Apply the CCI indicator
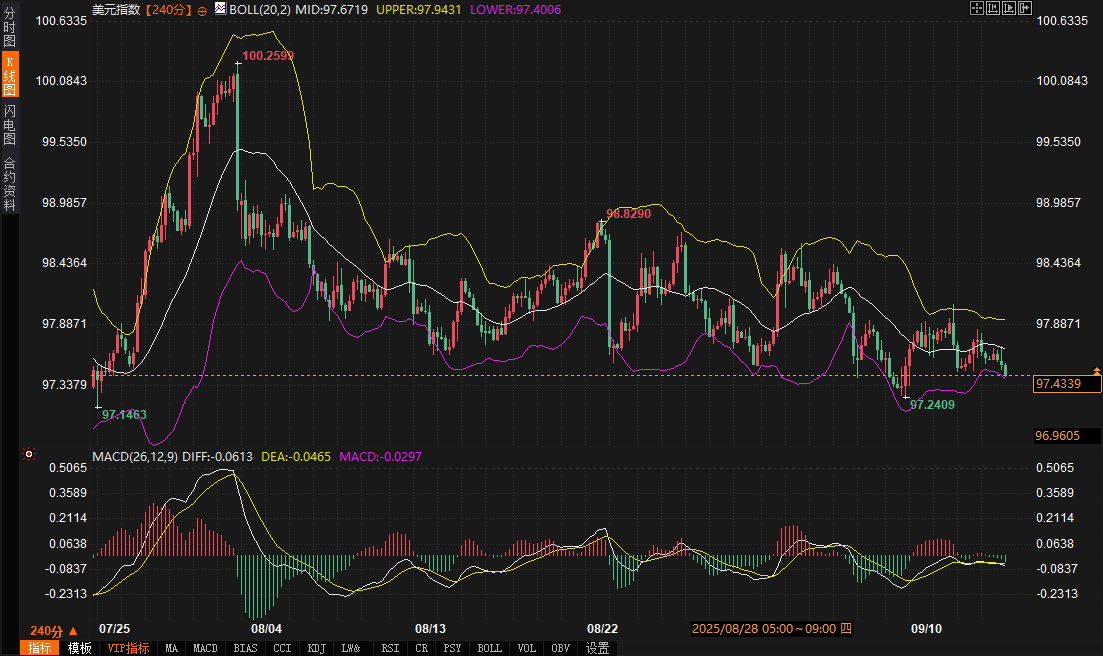Viewport: 1103px width, 656px height. pos(282,648)
